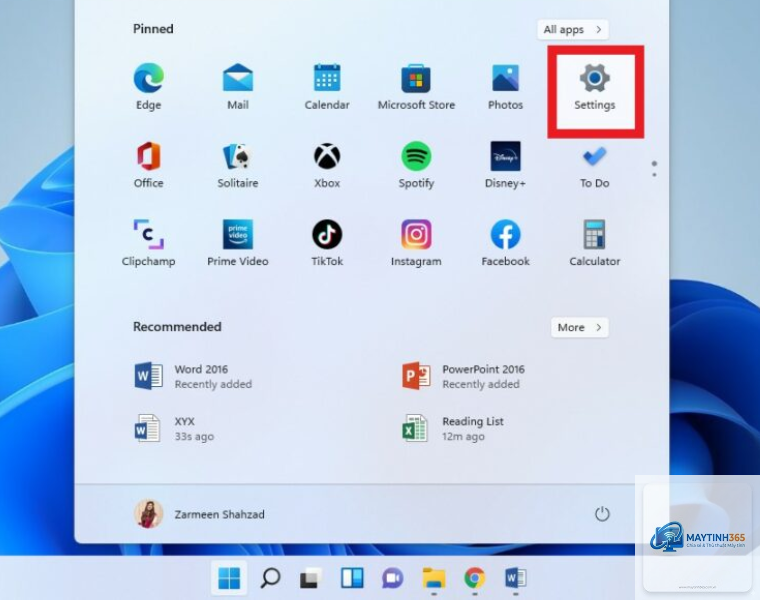The width and height of the screenshot is (760, 600).
Task: Open the Calculator app
Action: point(595,243)
